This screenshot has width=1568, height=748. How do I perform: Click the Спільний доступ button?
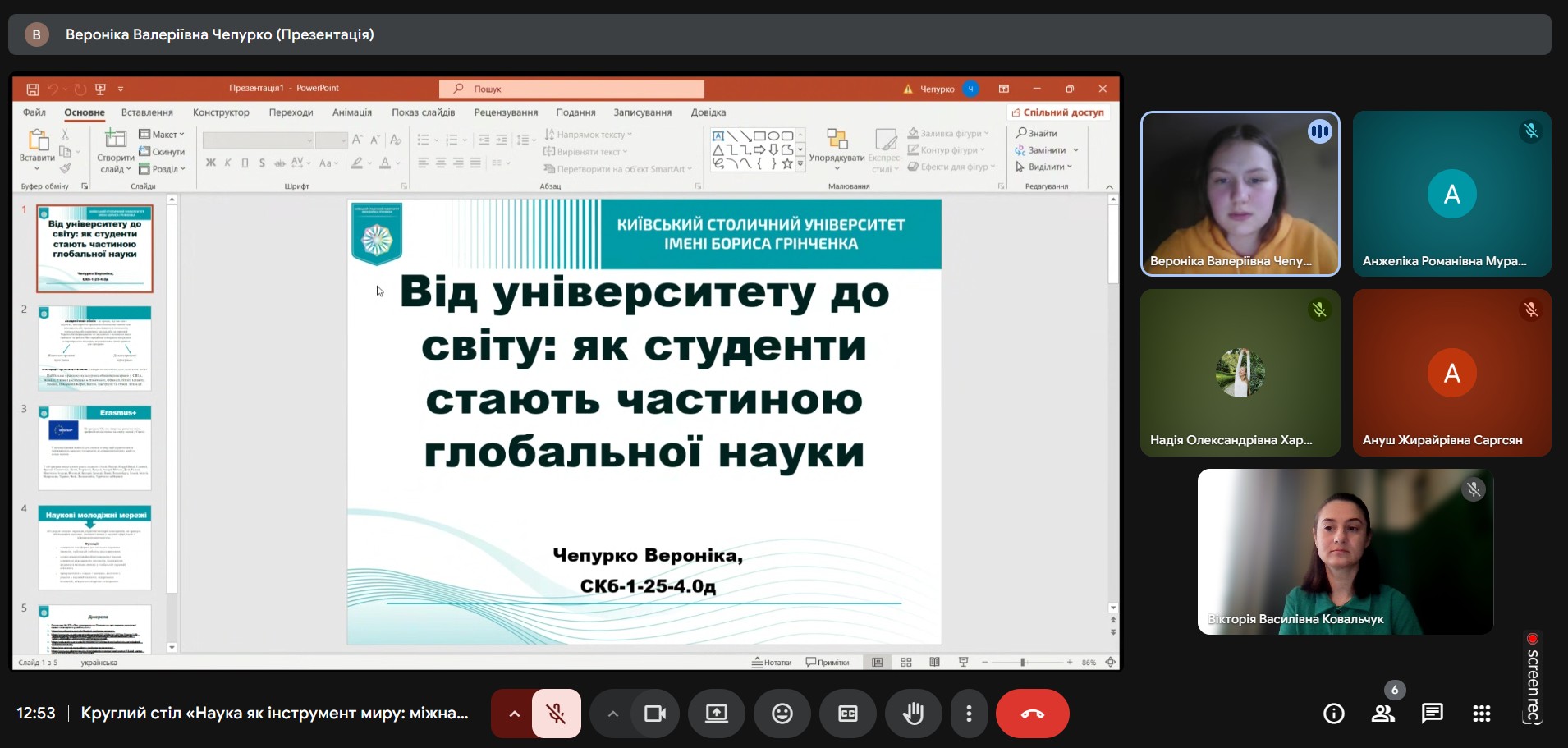(1057, 112)
